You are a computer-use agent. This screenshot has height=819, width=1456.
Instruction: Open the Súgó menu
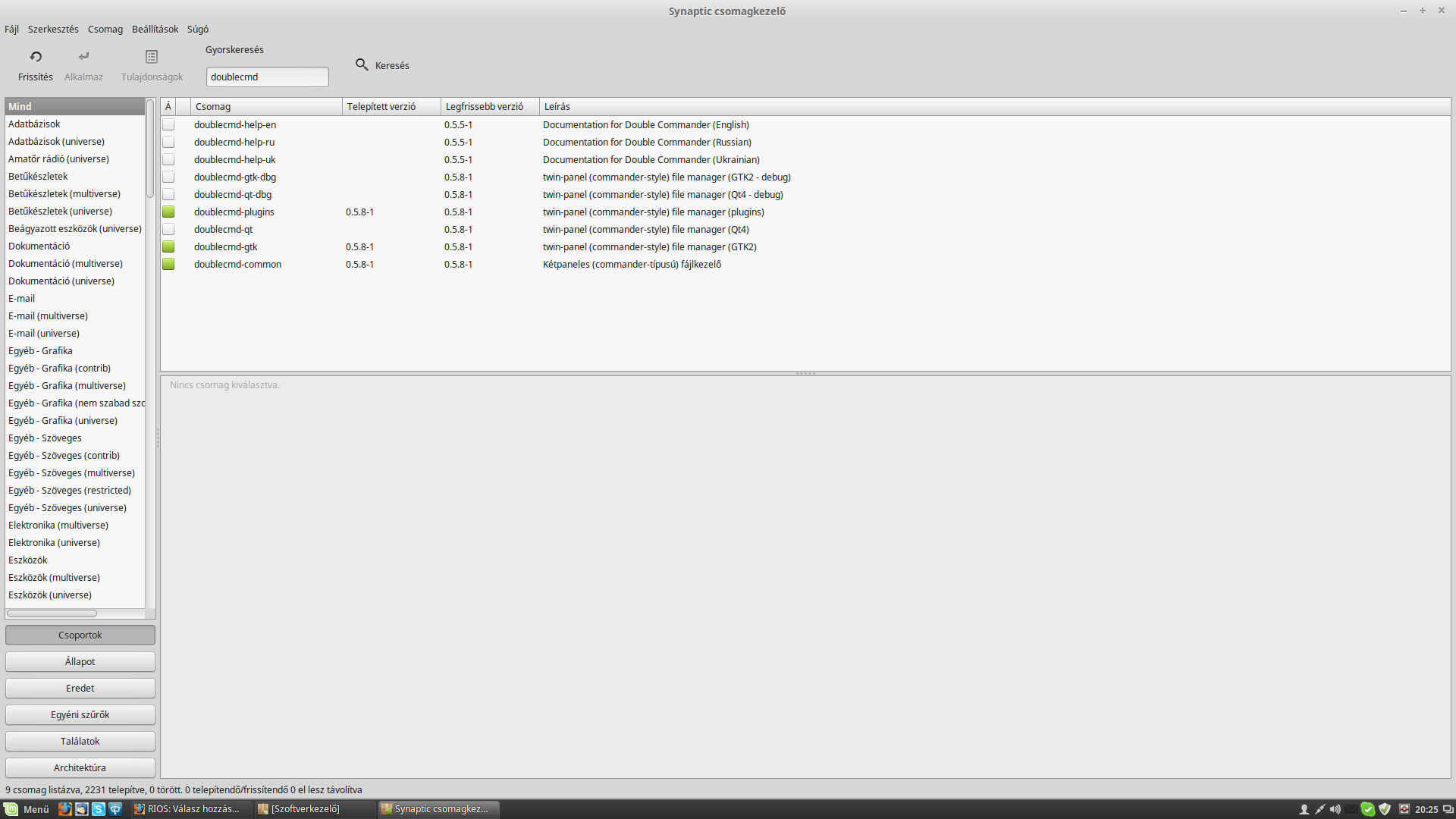coord(198,29)
